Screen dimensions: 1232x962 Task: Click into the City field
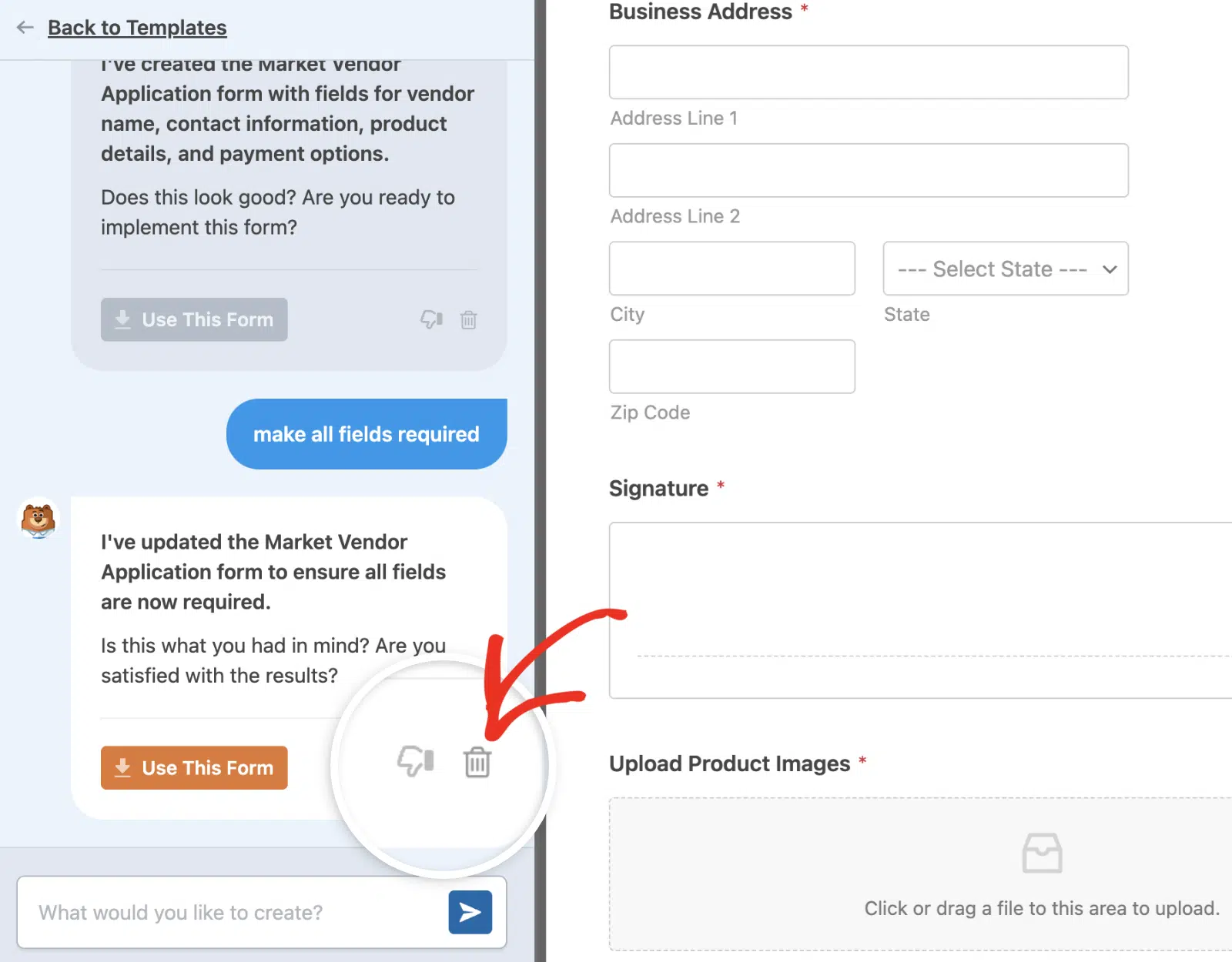731,269
